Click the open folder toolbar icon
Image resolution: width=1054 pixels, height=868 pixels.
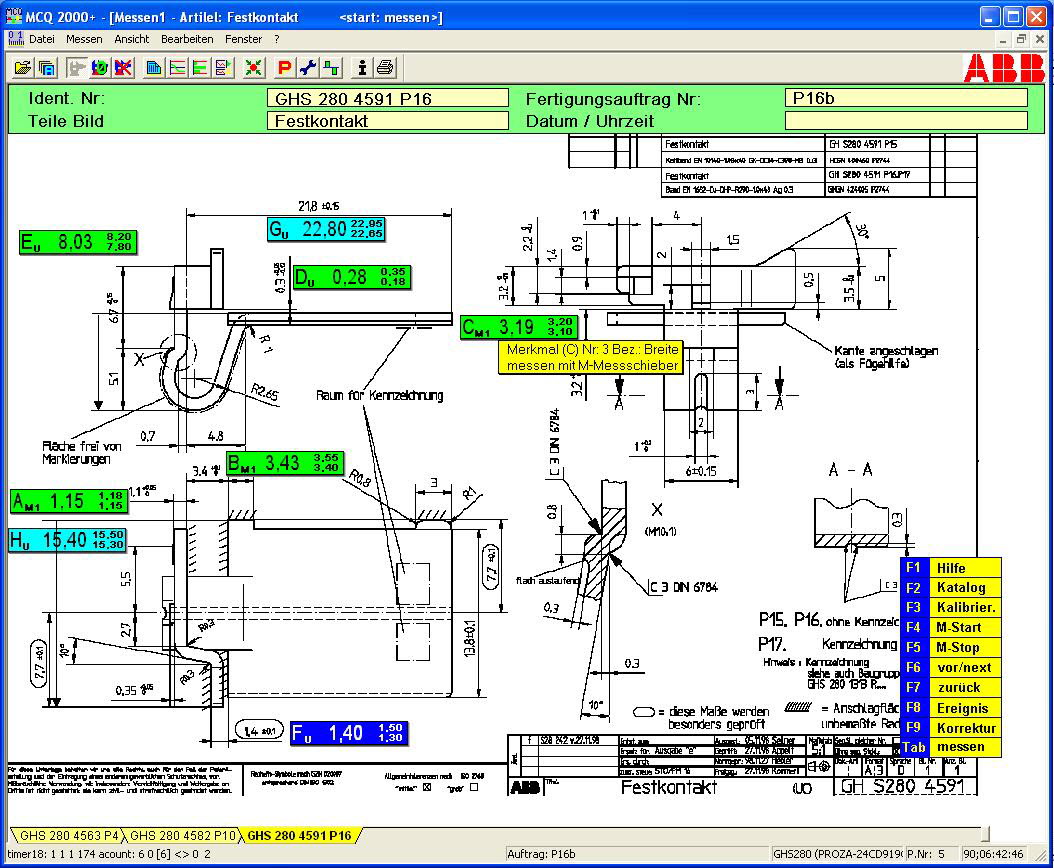(x=22, y=67)
